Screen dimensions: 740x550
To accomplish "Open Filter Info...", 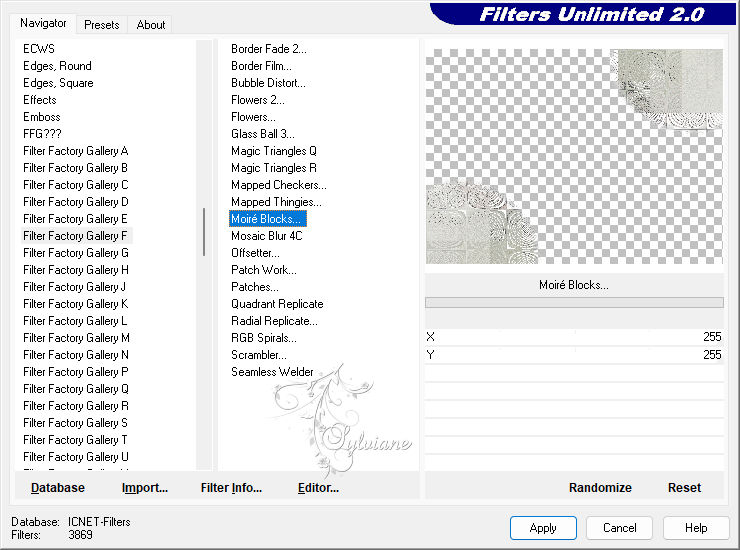I will click(x=231, y=488).
